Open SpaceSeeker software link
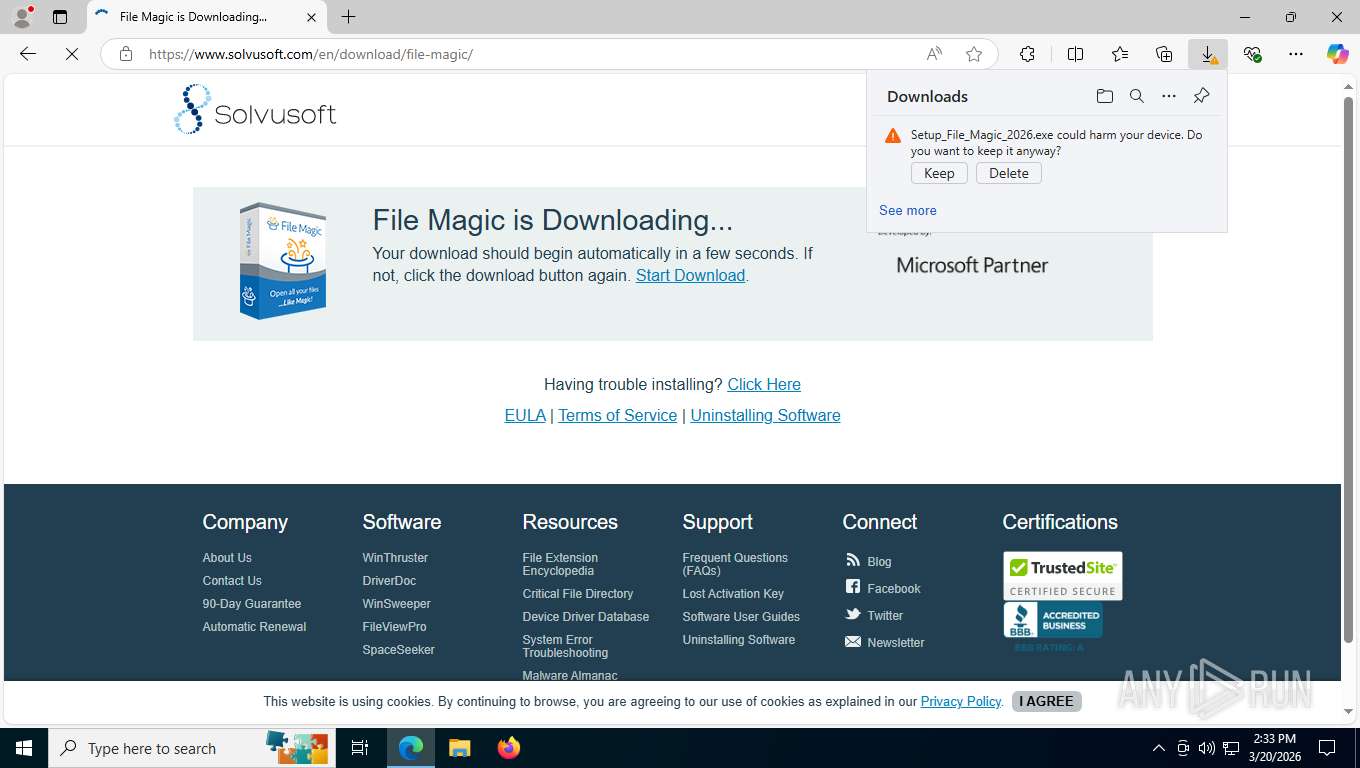This screenshot has width=1360, height=768. tap(398, 650)
